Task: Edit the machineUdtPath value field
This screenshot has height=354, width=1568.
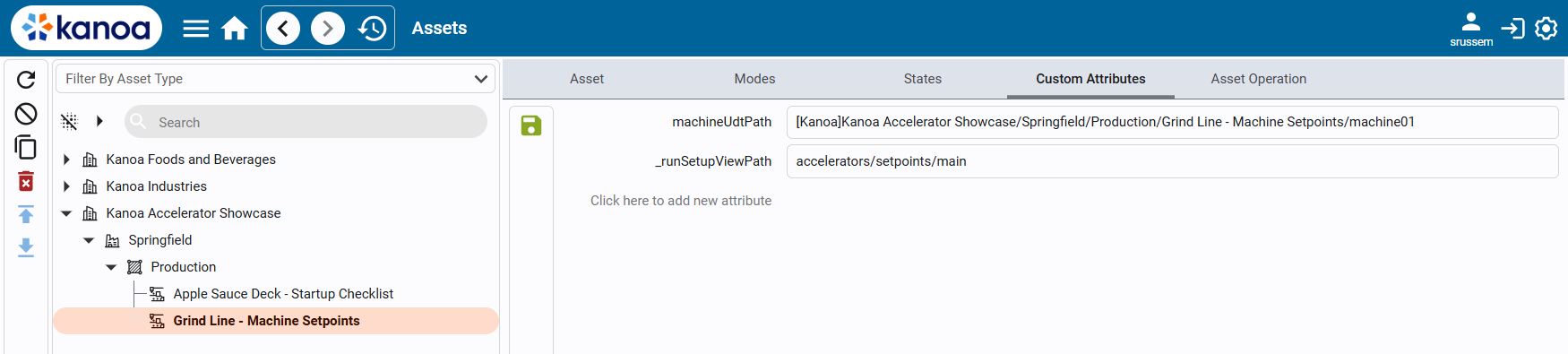Action: pyautogui.click(x=1172, y=122)
